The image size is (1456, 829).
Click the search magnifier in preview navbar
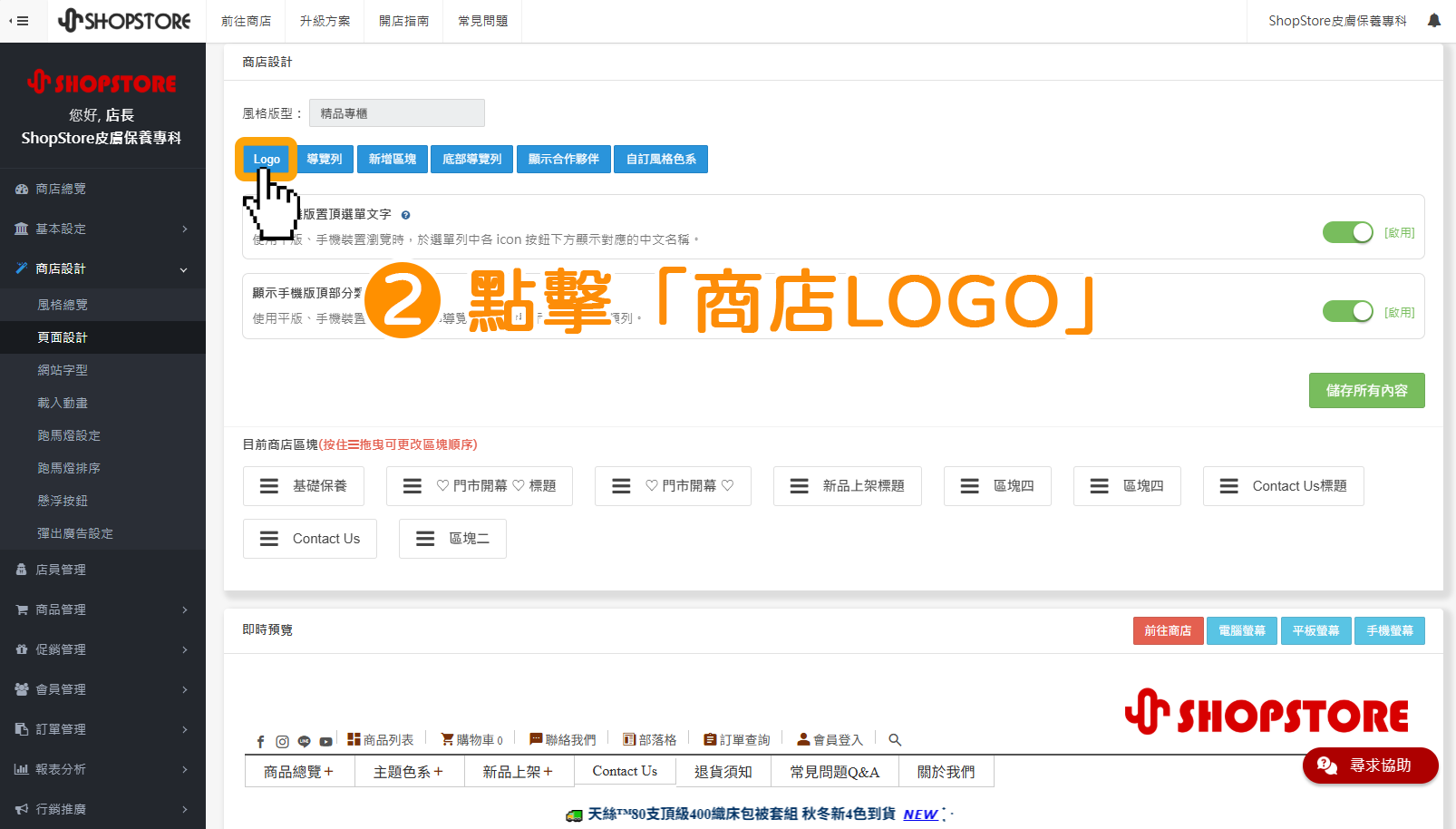point(895,739)
